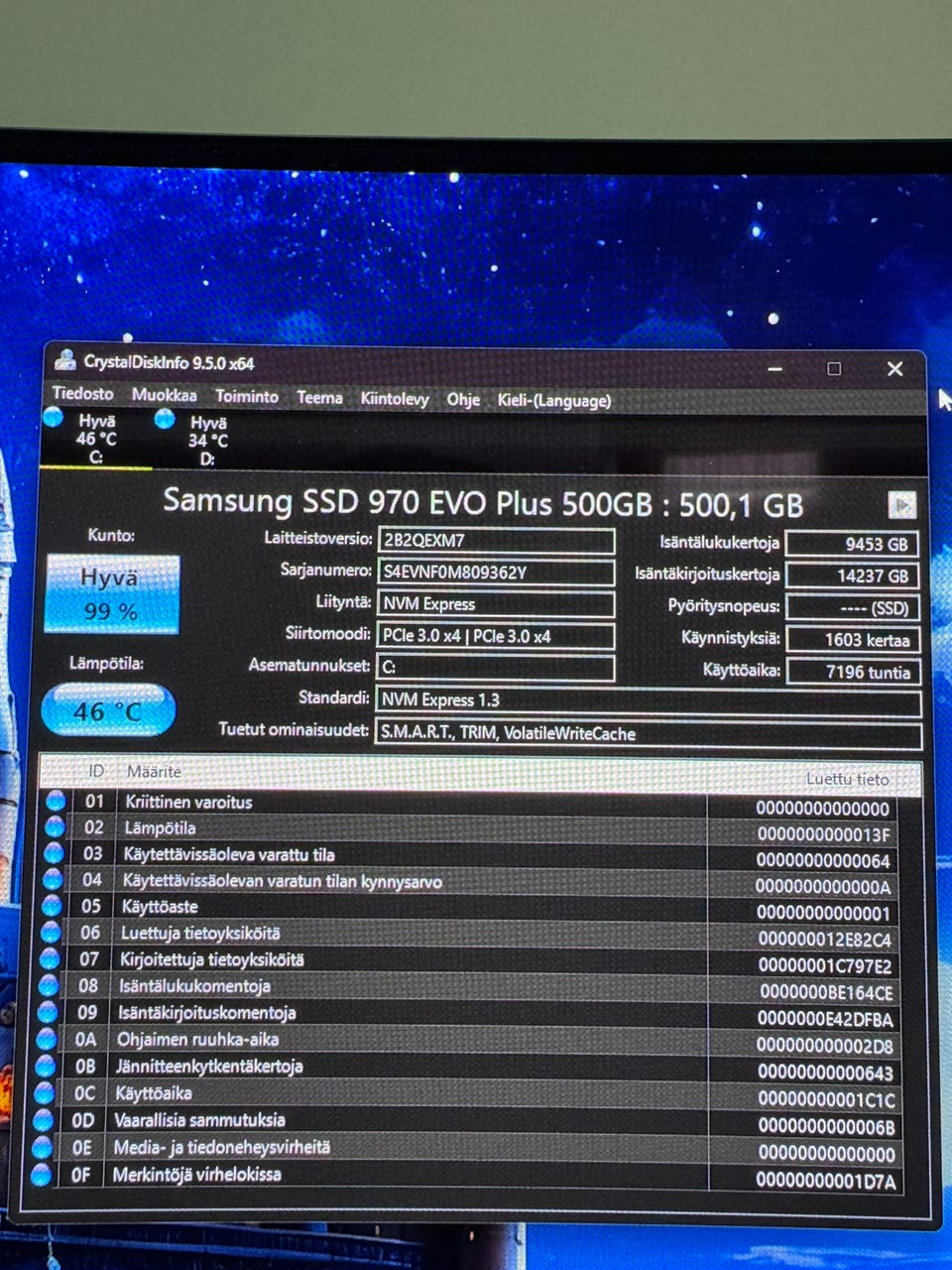
Task: Click raw value 000000000013F in Lämpötila row
Action: click(x=823, y=834)
